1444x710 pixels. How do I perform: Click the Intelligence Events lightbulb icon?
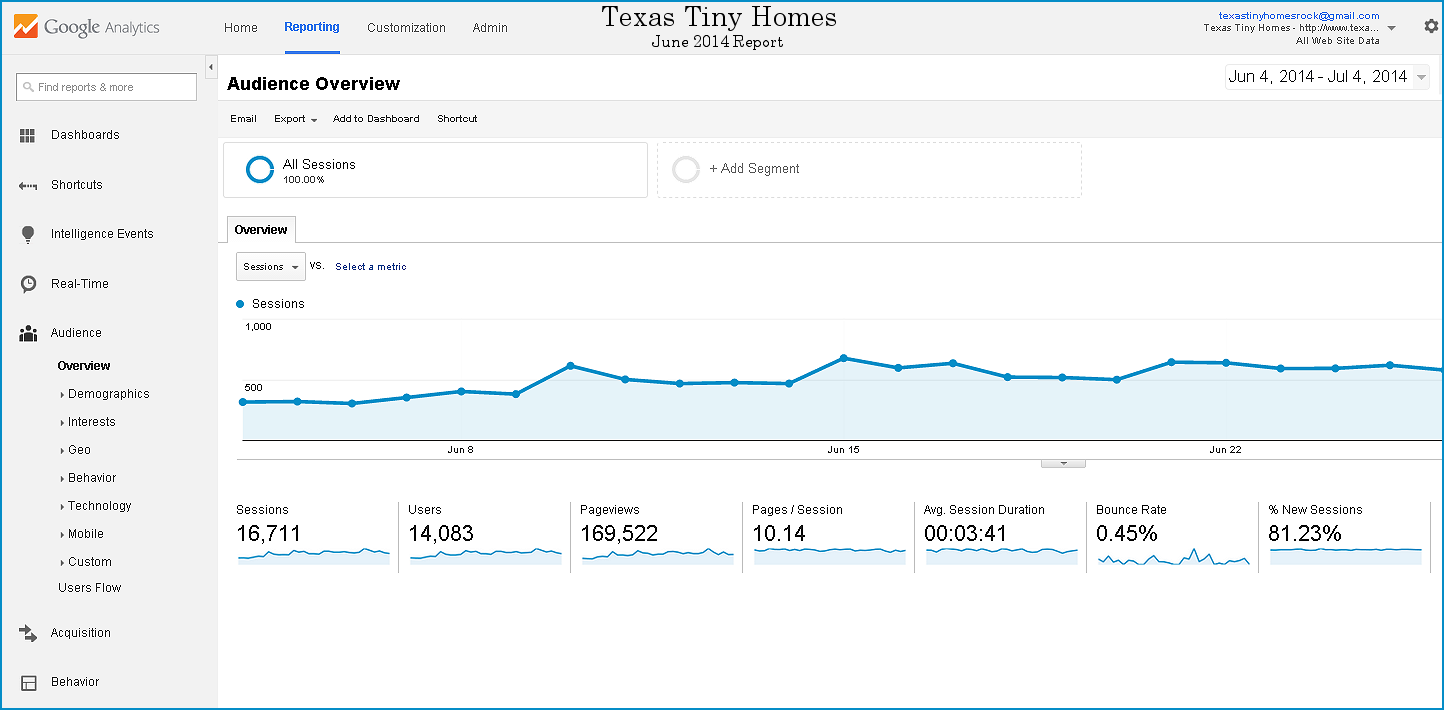click(28, 234)
